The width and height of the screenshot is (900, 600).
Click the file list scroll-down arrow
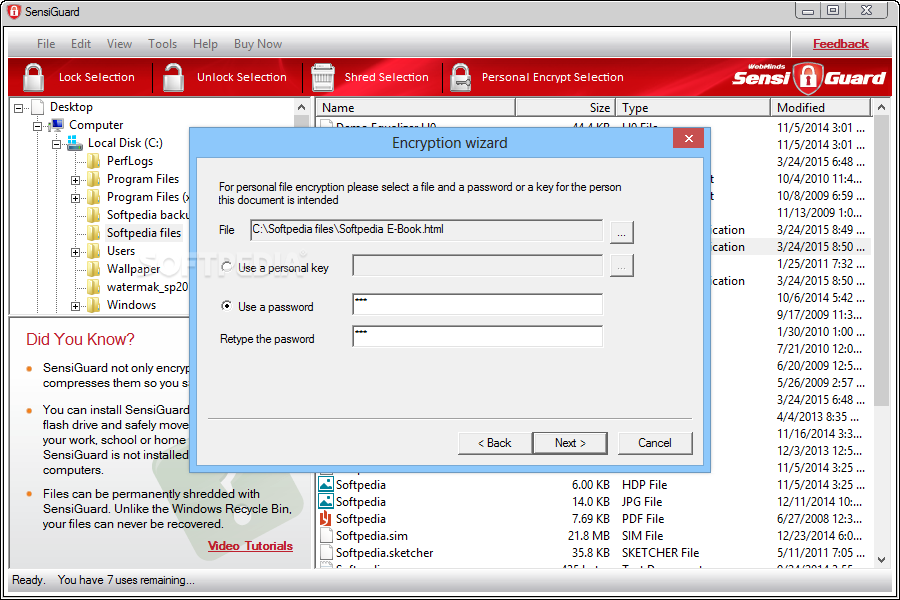[x=881, y=560]
